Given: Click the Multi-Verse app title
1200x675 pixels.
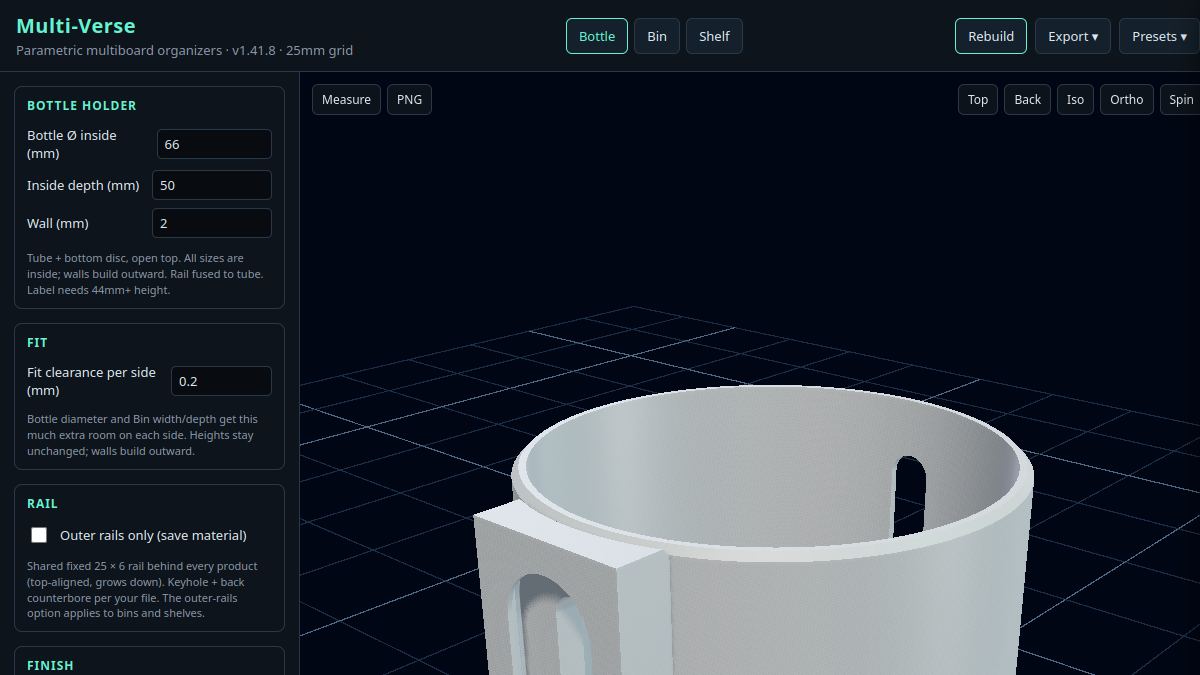Looking at the screenshot, I should [x=76, y=26].
